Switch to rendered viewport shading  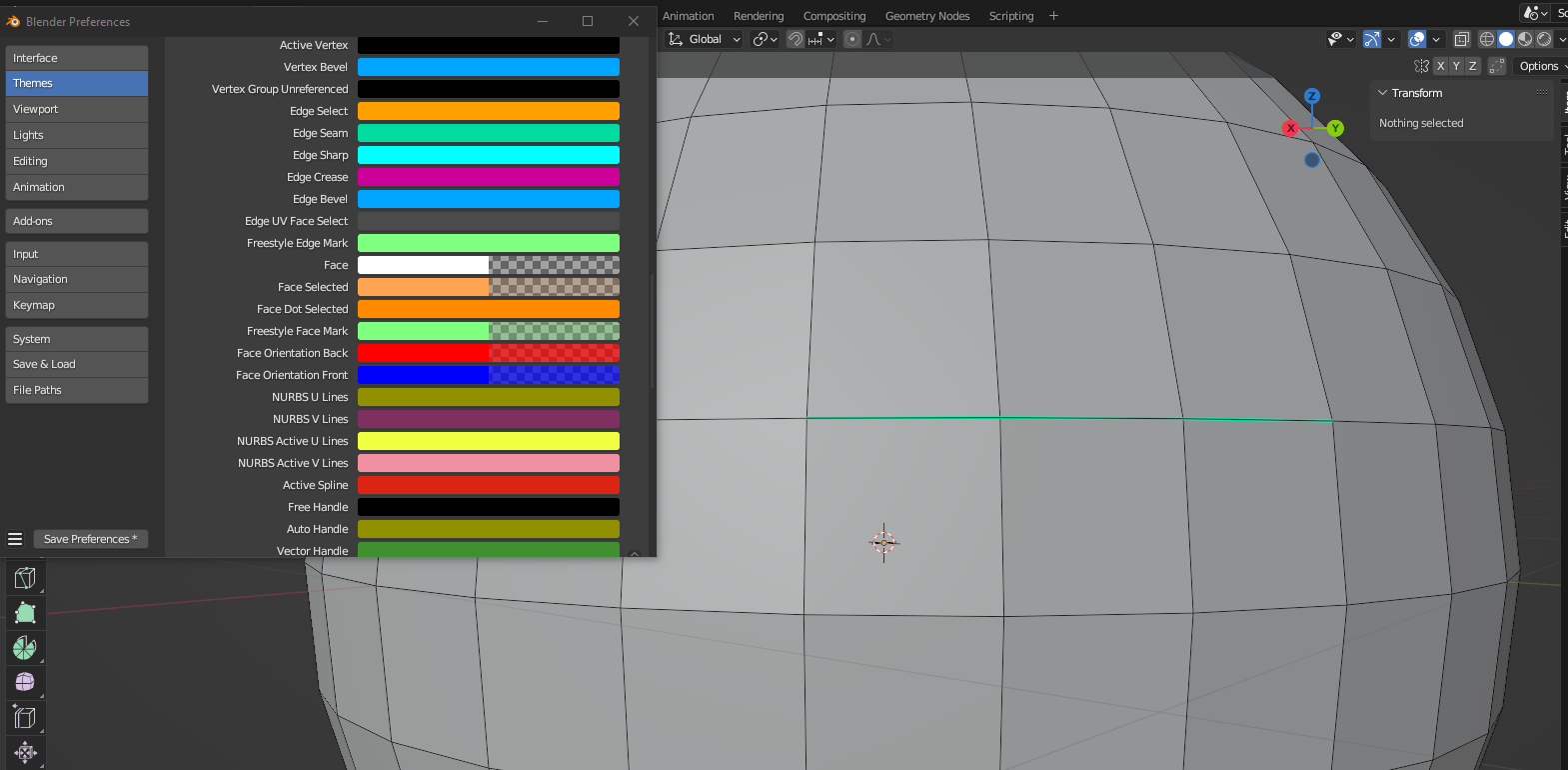[x=1544, y=39]
